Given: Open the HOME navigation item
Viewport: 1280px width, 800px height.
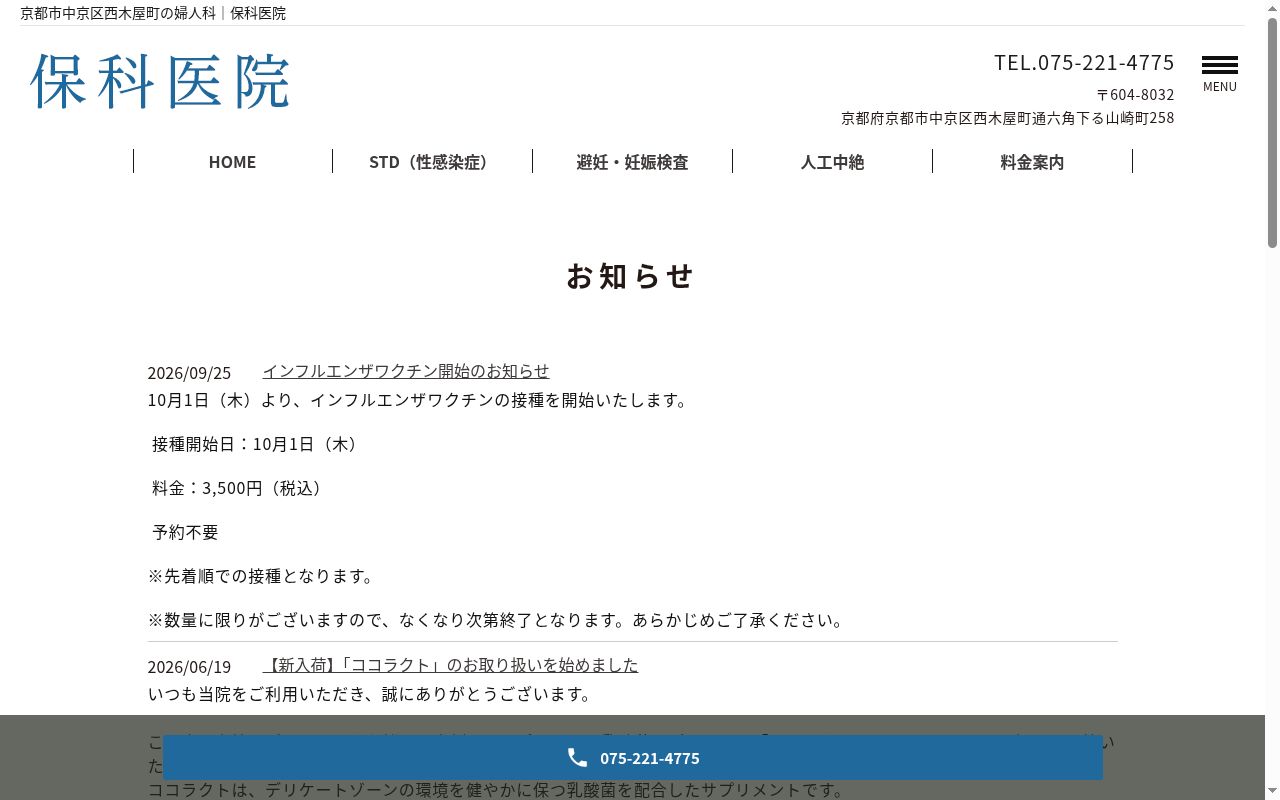Looking at the screenshot, I should pyautogui.click(x=232, y=161).
